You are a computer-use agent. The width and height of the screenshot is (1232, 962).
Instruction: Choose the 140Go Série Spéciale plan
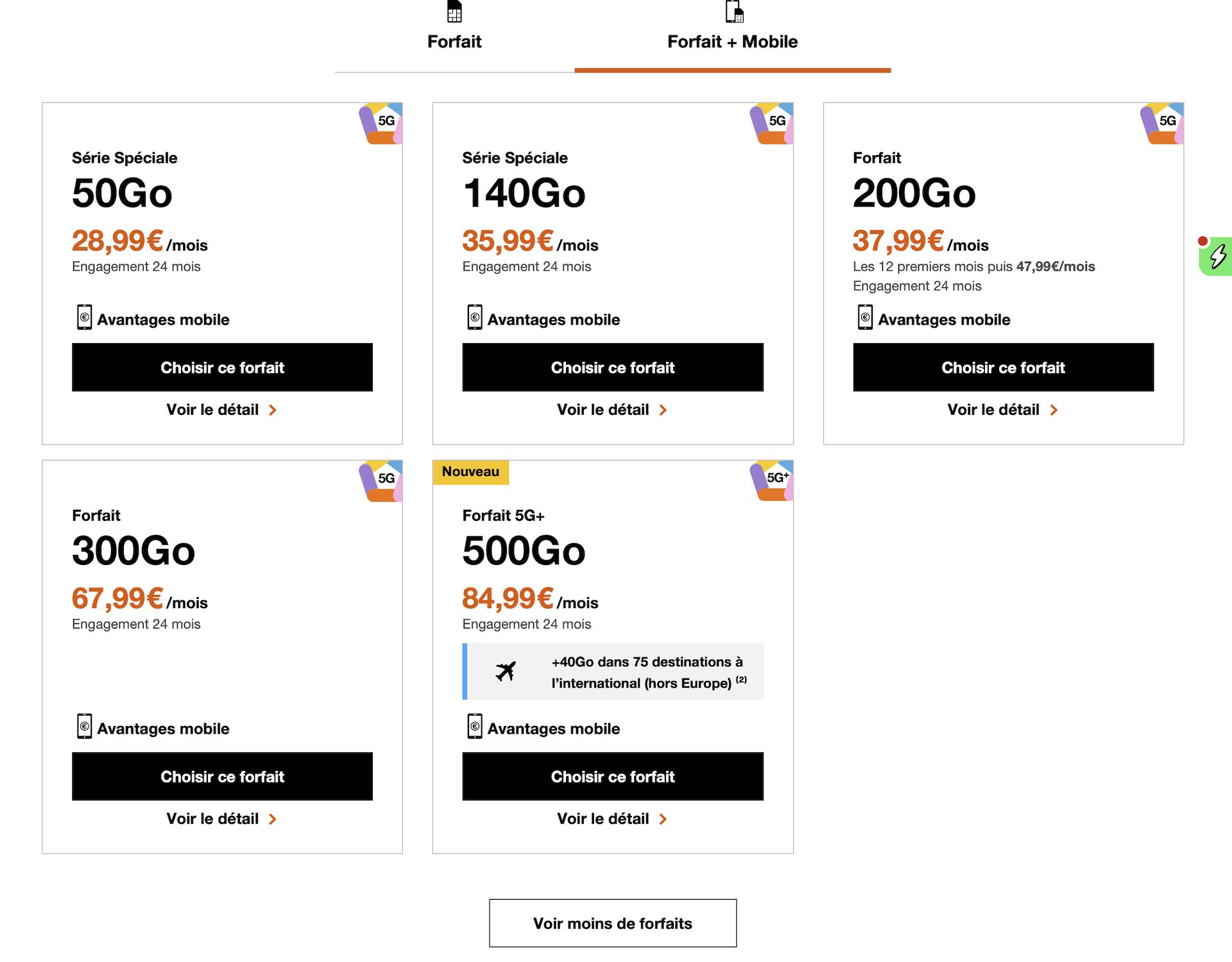(x=613, y=367)
